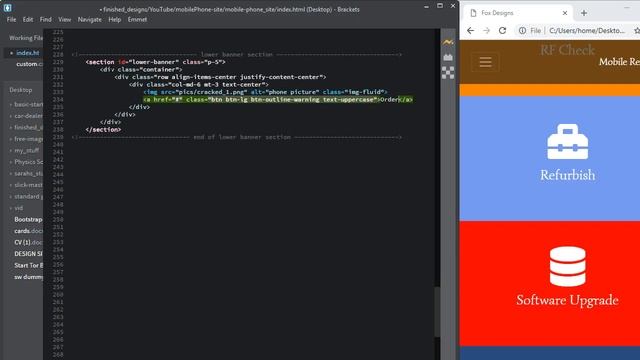The width and height of the screenshot is (640, 360).
Task: Open the Start Tor B item in the sidebar
Action: [28, 265]
